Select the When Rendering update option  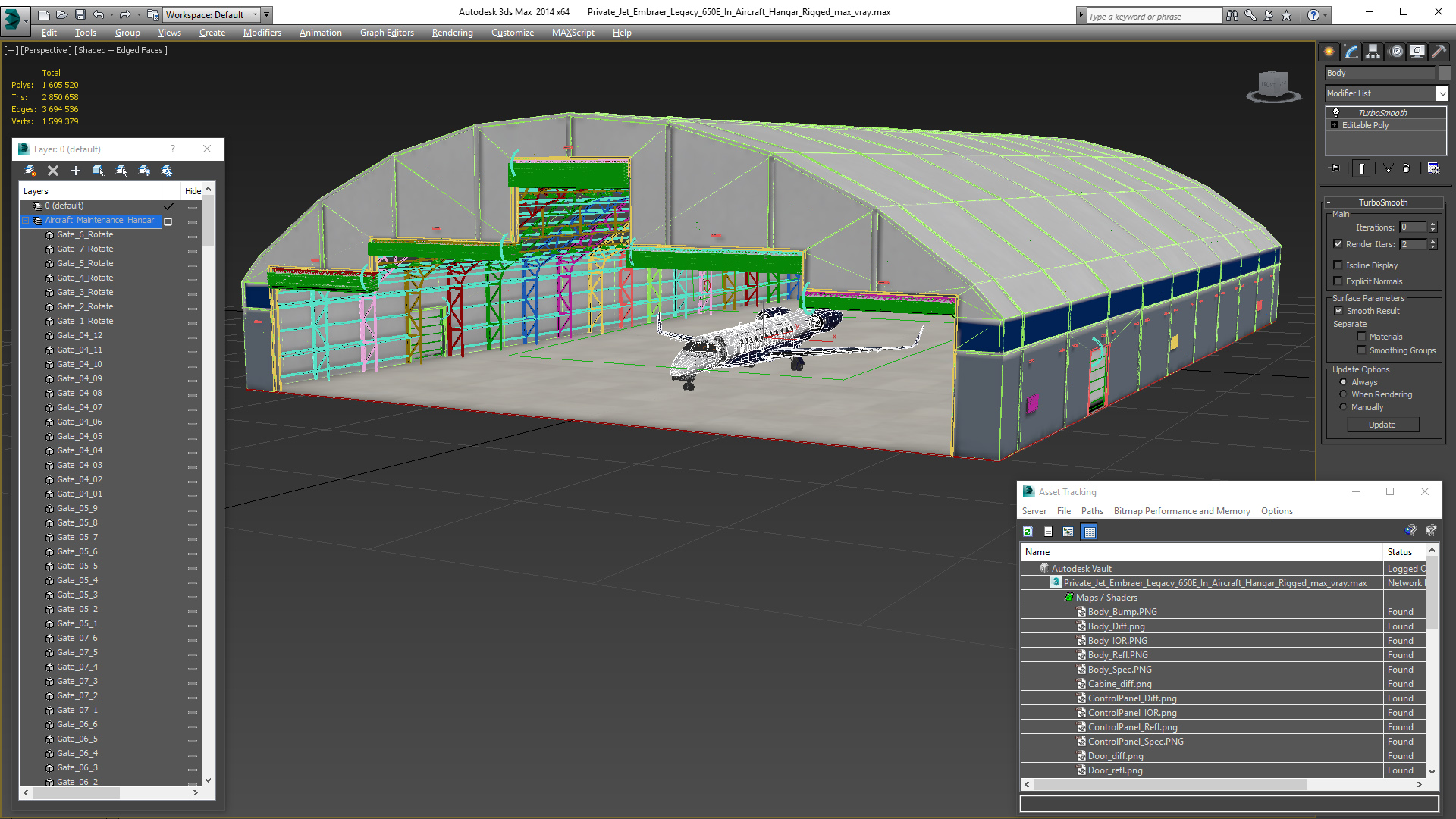click(x=1343, y=394)
